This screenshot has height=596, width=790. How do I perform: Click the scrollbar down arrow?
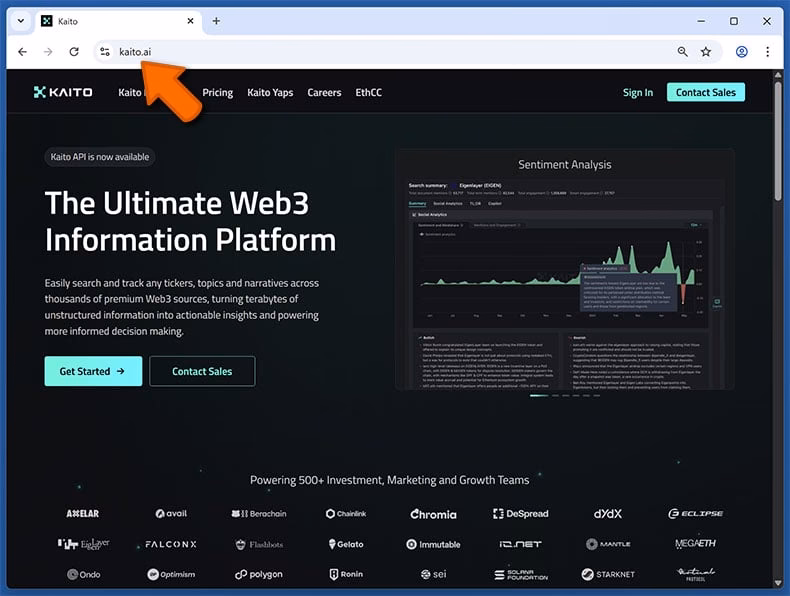tap(778, 583)
